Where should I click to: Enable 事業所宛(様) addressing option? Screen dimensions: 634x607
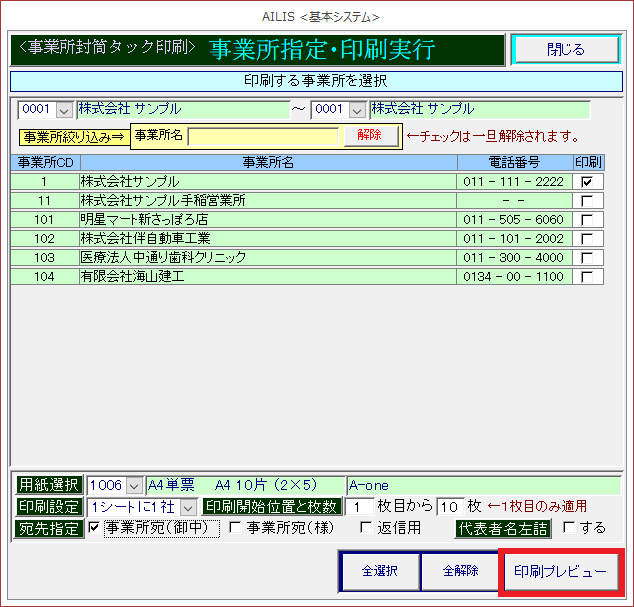coord(236,528)
